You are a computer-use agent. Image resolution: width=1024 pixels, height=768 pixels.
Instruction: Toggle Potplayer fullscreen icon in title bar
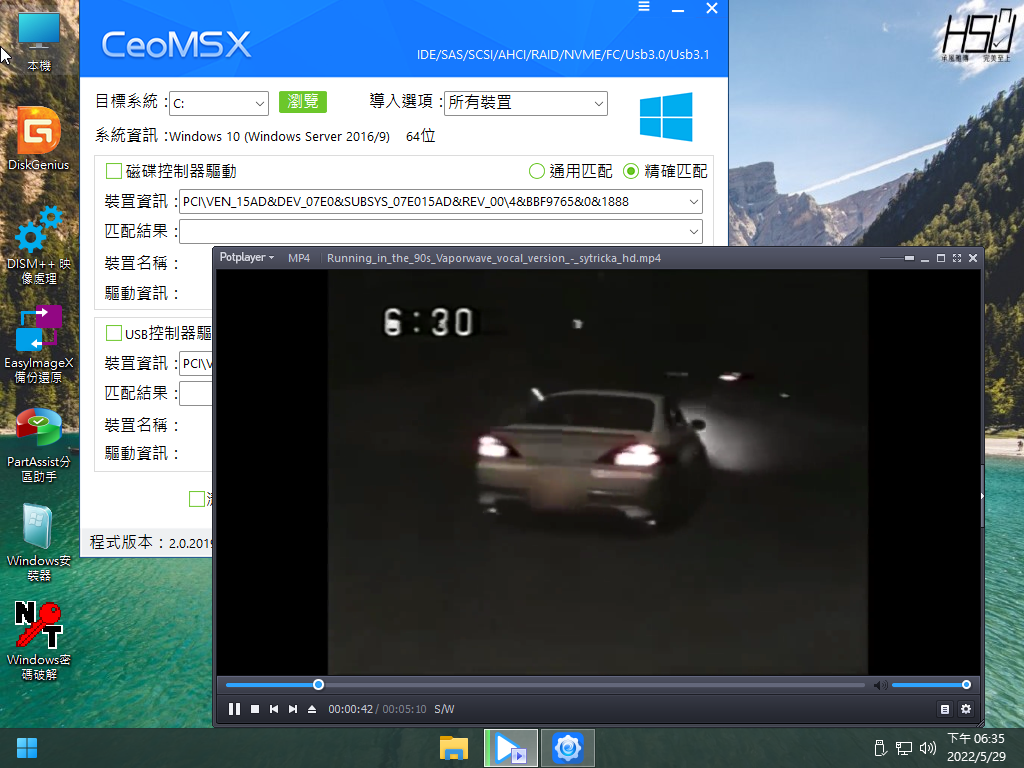click(957, 258)
